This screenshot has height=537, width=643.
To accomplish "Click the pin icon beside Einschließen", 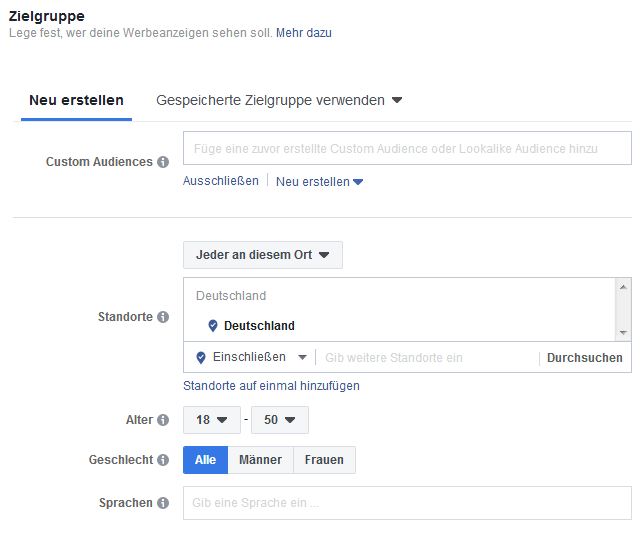I will pos(201,357).
